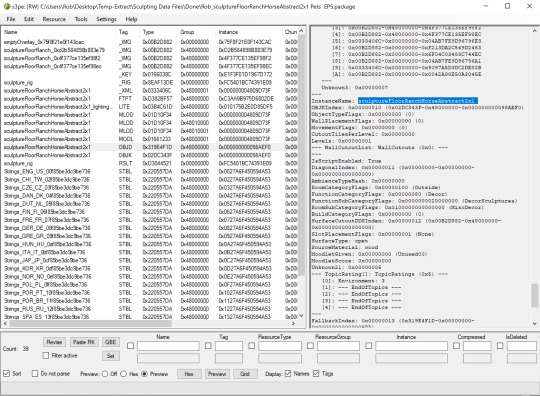
Task: Select the _KEY resource row
Action: [x=150, y=74]
